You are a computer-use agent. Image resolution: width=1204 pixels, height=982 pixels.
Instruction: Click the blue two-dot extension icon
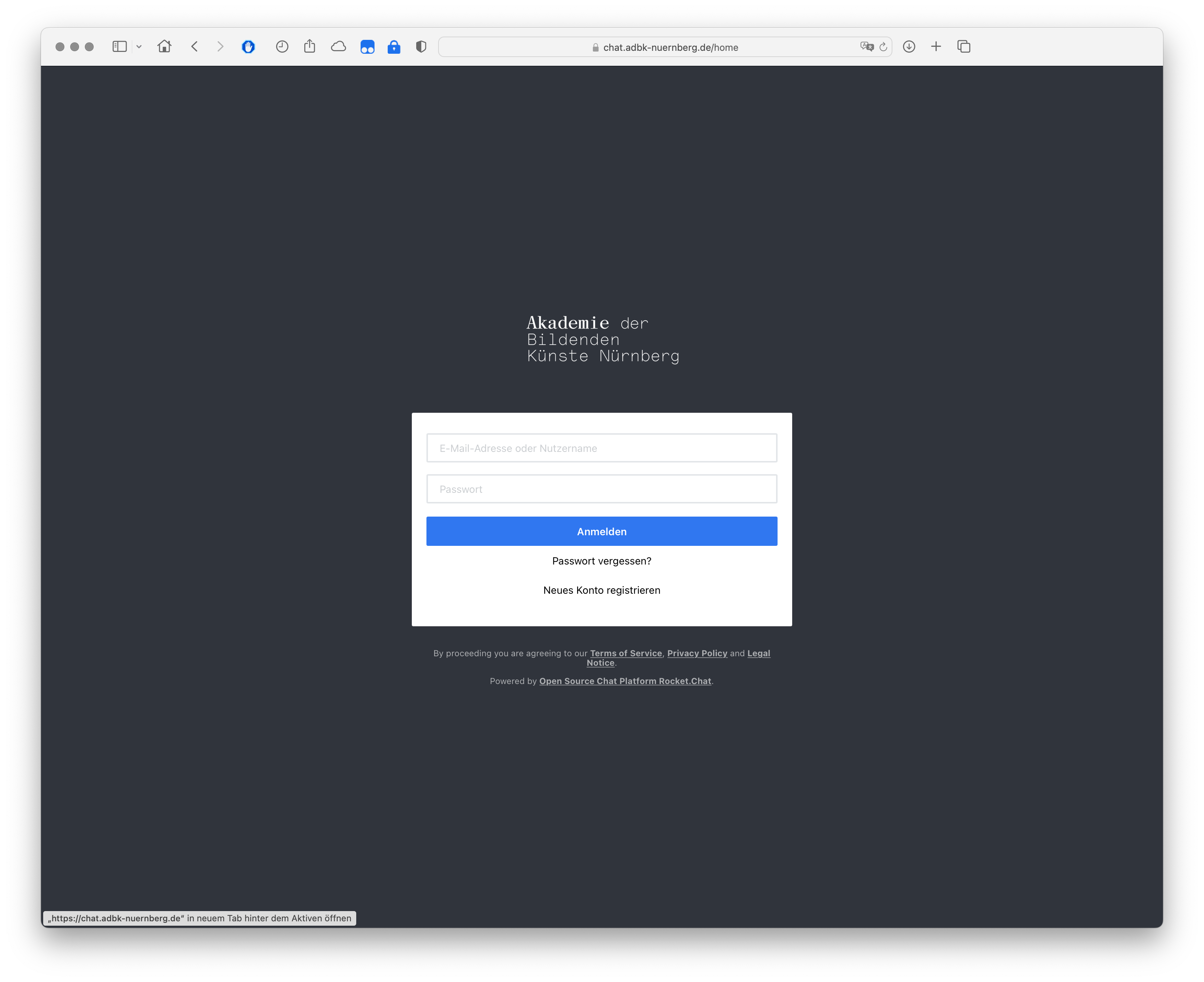point(367,47)
